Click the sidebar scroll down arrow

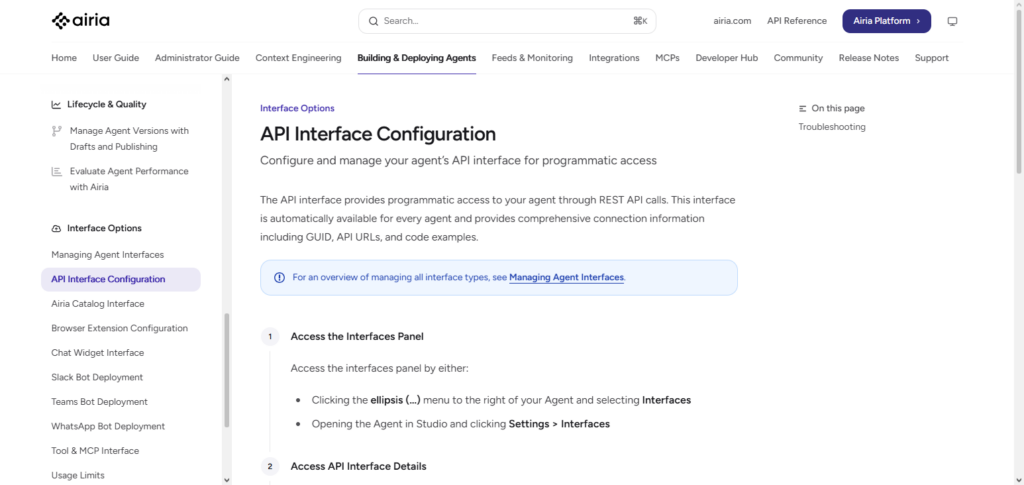(227, 480)
